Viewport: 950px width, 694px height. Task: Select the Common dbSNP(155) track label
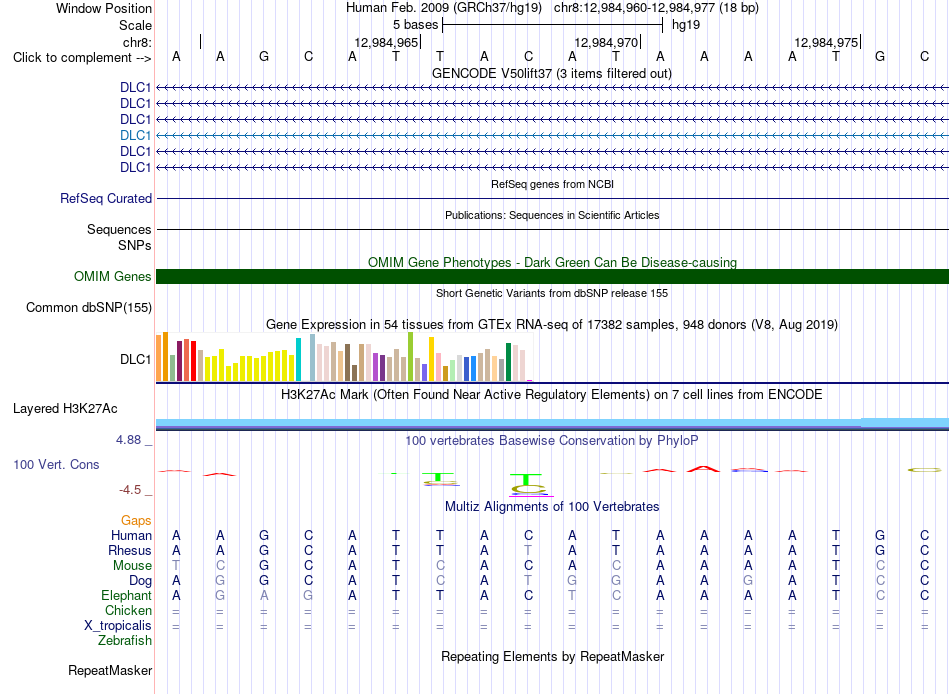click(x=89, y=307)
